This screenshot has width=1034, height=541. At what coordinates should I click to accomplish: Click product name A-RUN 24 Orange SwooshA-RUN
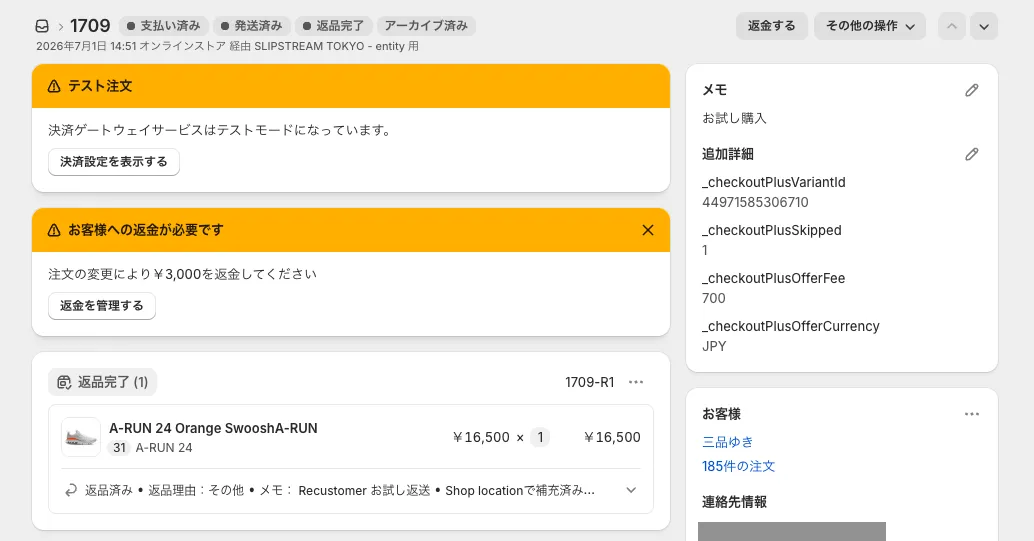point(213,428)
